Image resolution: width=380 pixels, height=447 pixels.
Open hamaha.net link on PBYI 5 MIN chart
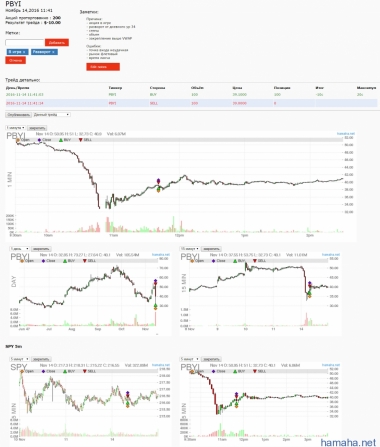click(x=331, y=365)
